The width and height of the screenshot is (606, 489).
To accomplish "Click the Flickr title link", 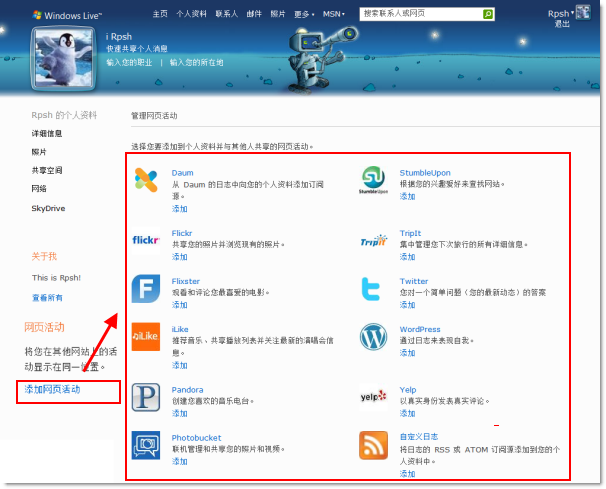I will (x=182, y=233).
